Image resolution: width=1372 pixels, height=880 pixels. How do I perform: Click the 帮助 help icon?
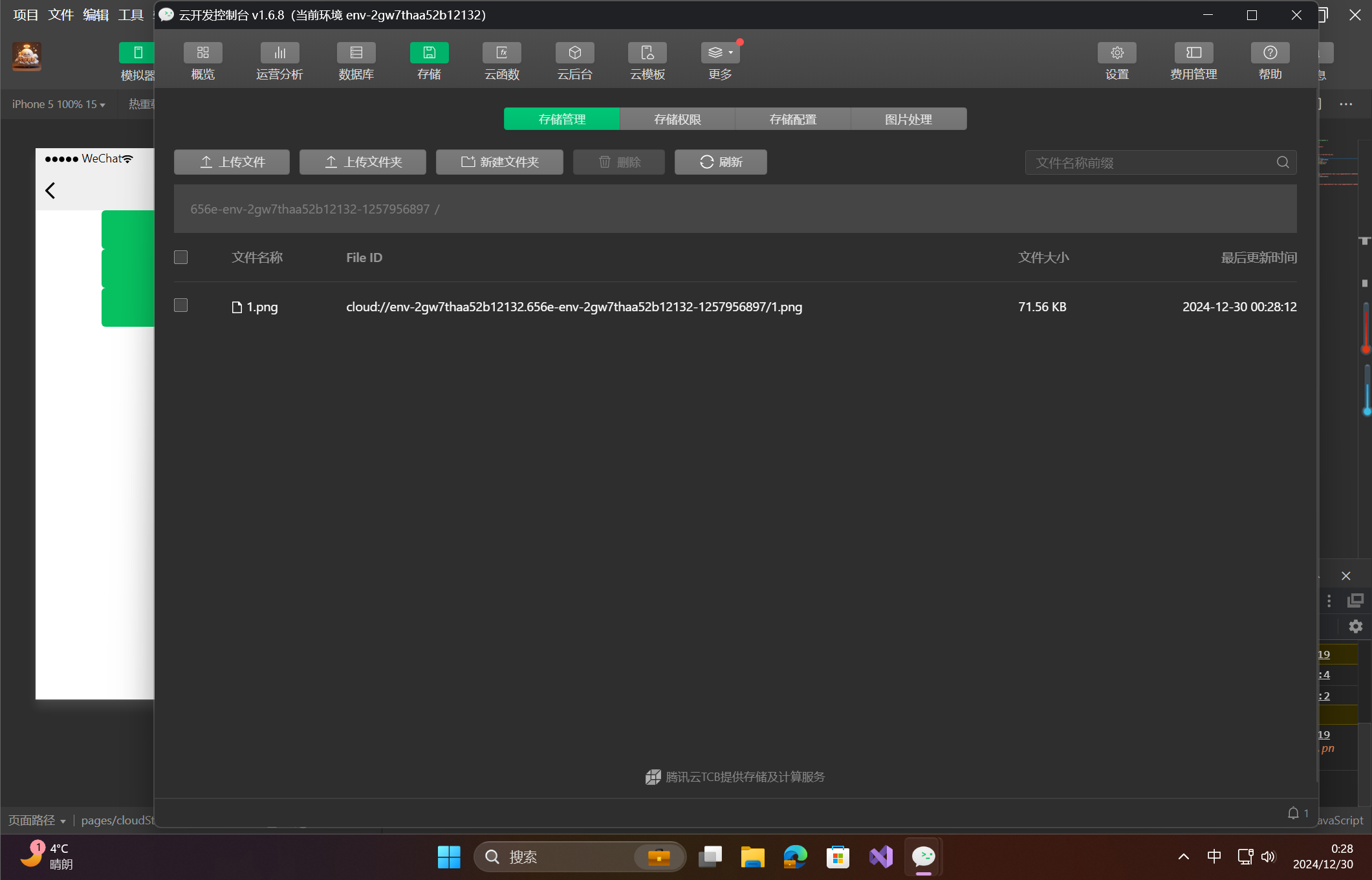pos(1270,53)
